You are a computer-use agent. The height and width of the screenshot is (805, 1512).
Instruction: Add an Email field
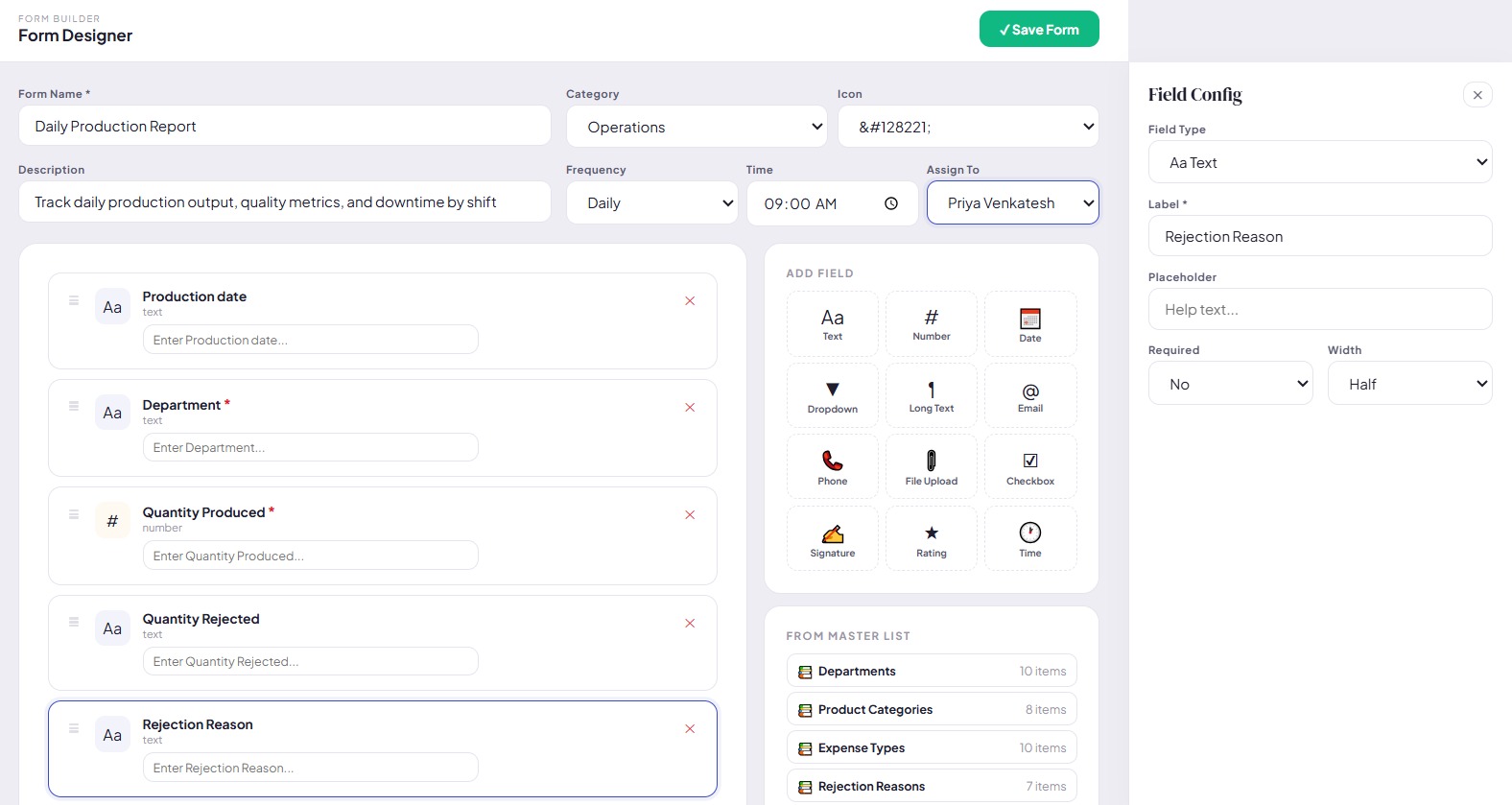[1030, 395]
